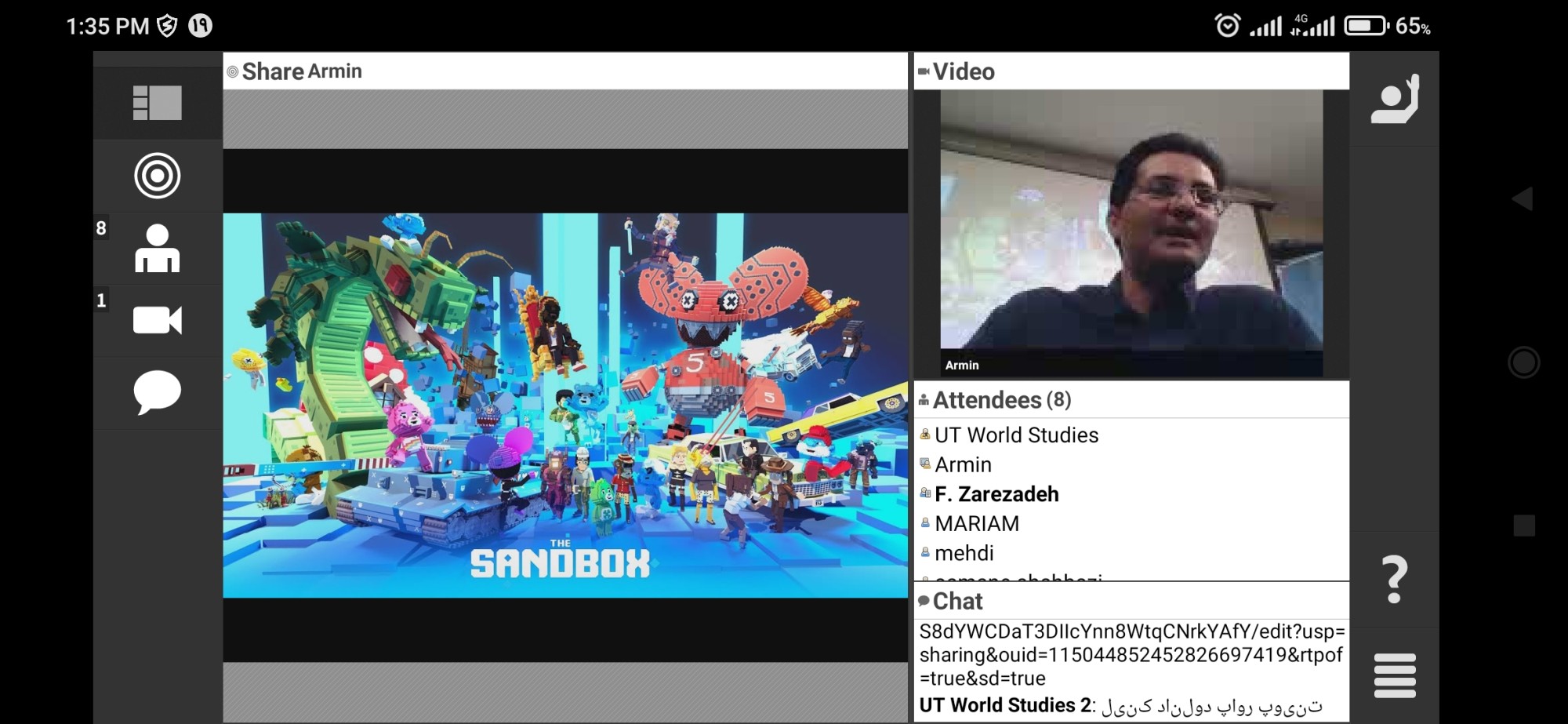Tap the notification badge icon numbered 19
The image size is (1568, 724).
[201, 26]
